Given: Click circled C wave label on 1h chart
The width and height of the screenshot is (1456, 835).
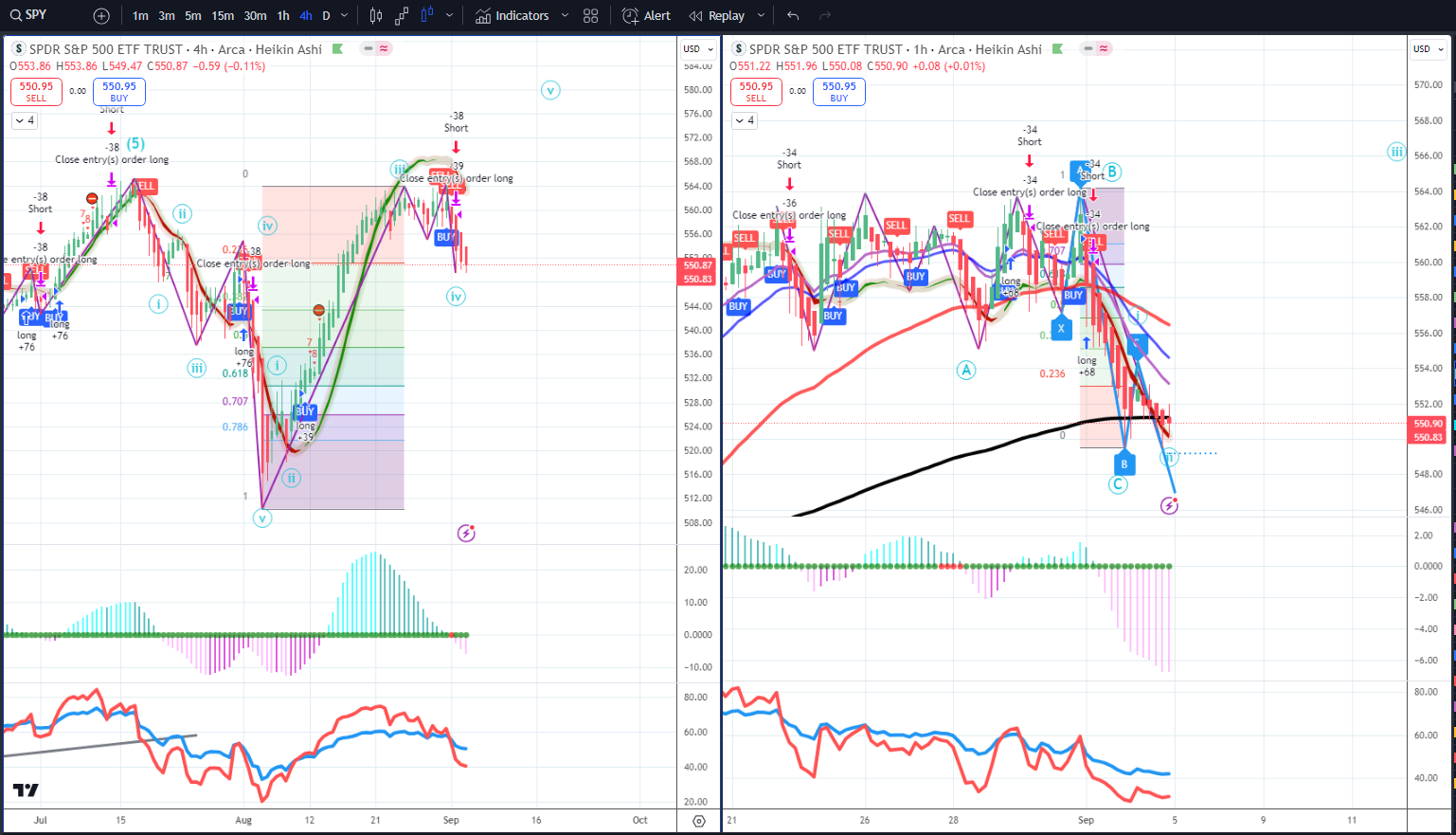Looking at the screenshot, I should tap(1118, 484).
